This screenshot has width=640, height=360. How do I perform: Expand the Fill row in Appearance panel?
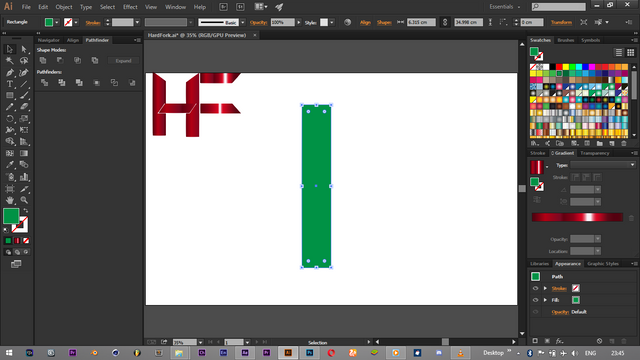pos(545,300)
